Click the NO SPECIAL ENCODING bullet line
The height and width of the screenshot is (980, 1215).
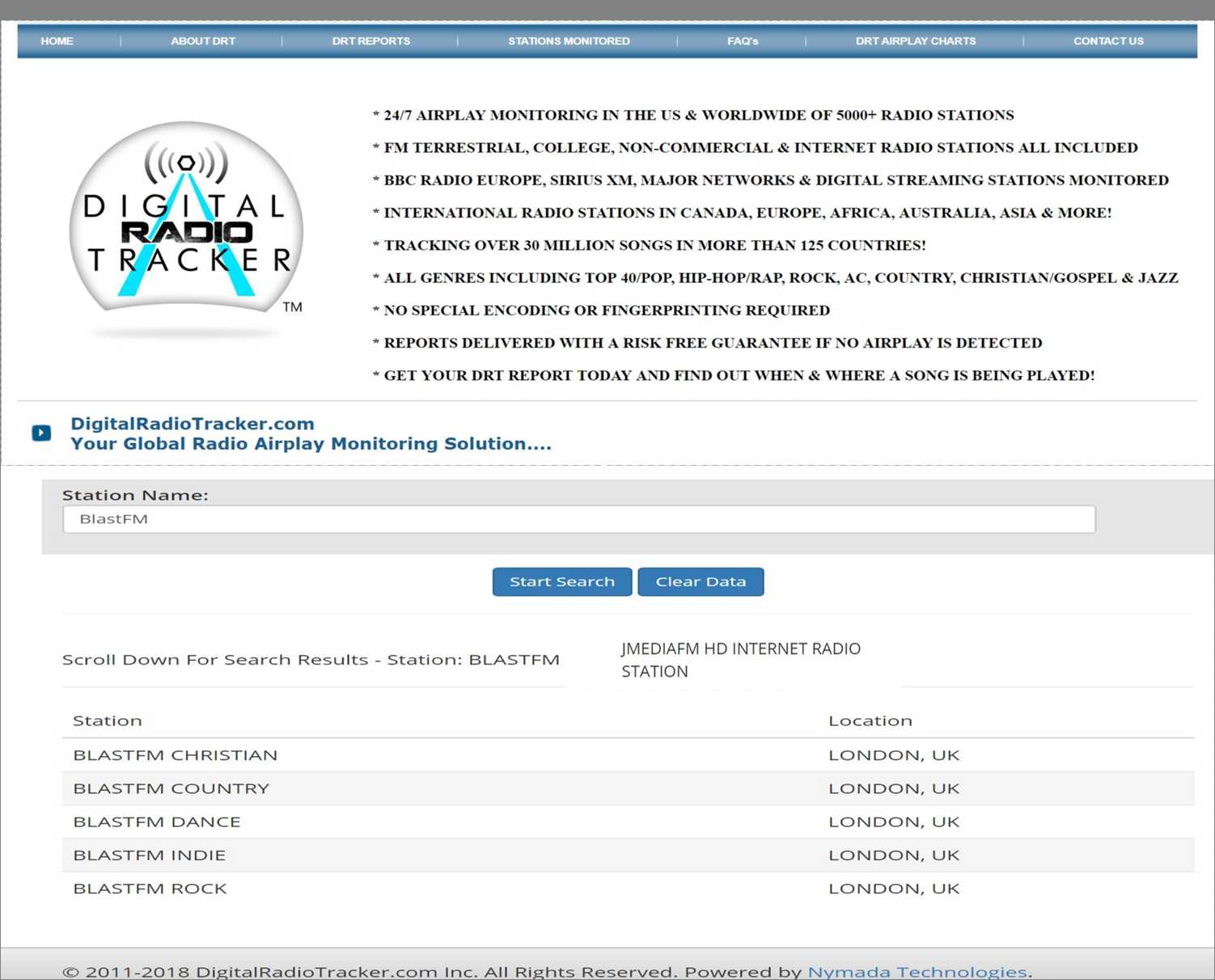point(601,310)
